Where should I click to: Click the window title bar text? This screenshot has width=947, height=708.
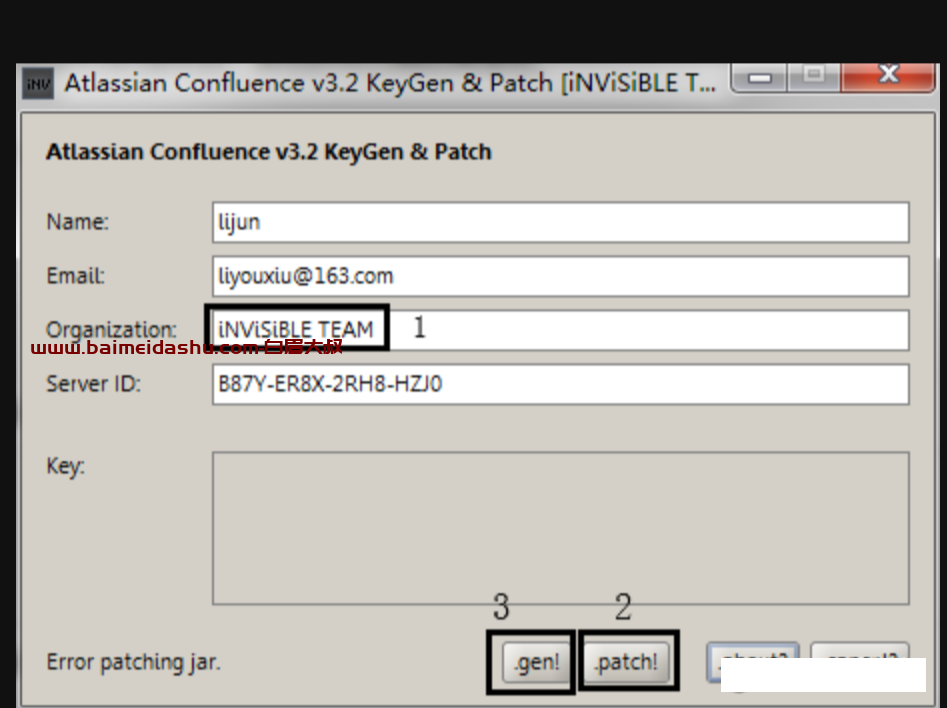(390, 83)
